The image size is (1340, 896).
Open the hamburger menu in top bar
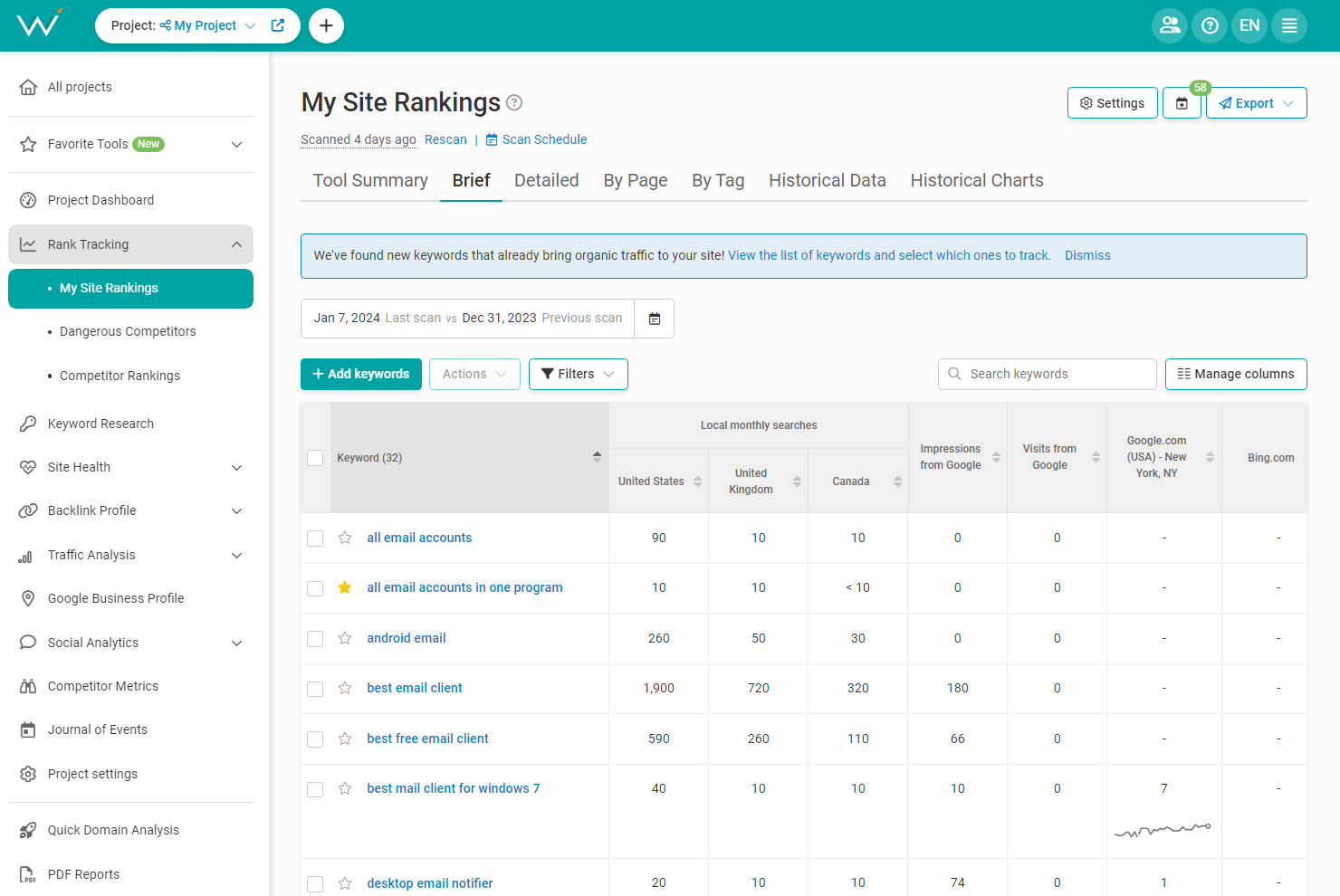click(x=1289, y=25)
